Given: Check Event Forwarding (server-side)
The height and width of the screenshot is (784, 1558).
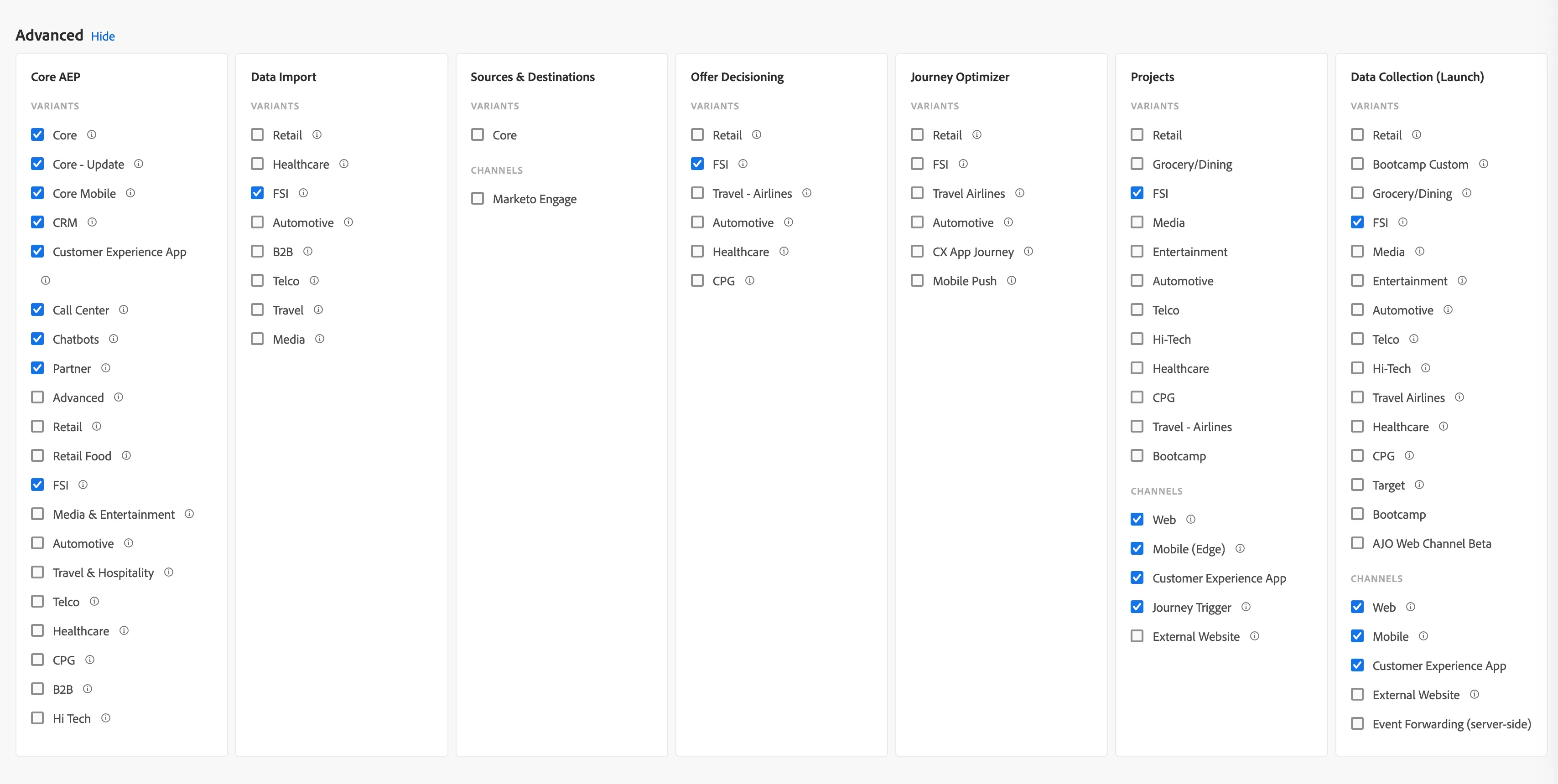Looking at the screenshot, I should tap(1357, 723).
